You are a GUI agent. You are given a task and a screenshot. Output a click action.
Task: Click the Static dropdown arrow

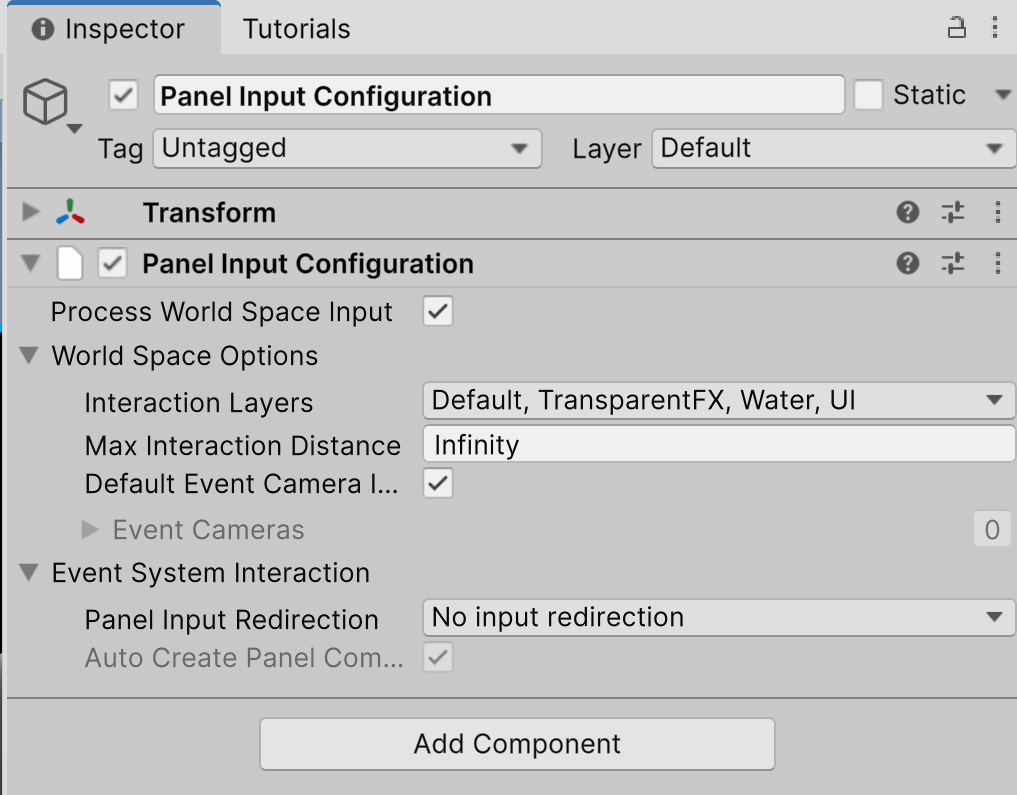click(x=1002, y=94)
